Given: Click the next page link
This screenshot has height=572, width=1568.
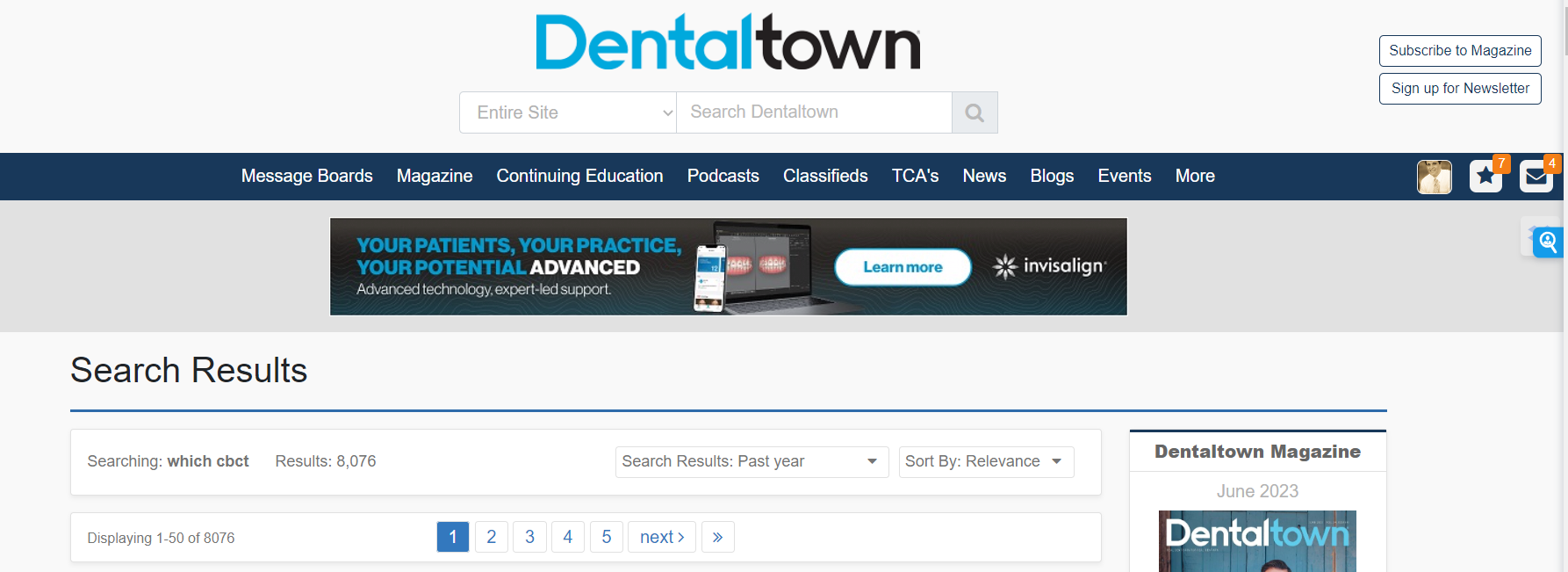Looking at the screenshot, I should (662, 537).
